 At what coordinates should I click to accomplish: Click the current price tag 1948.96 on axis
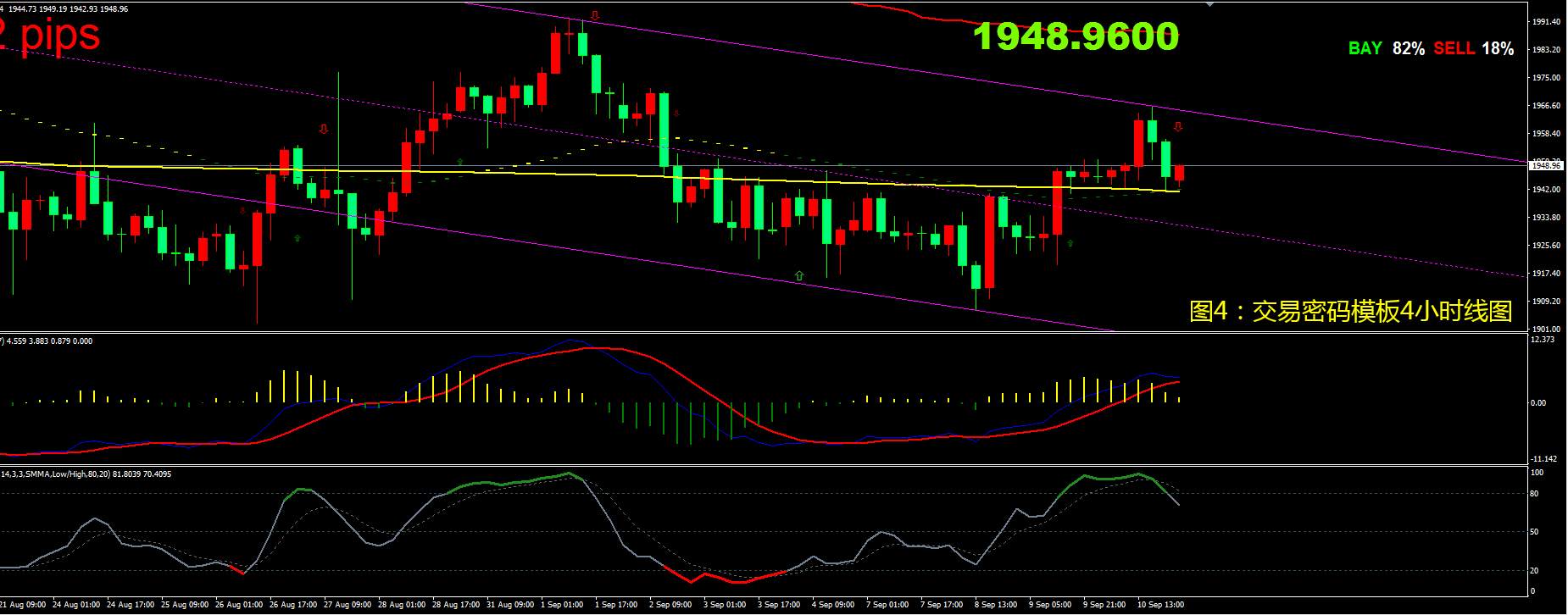pyautogui.click(x=1546, y=166)
